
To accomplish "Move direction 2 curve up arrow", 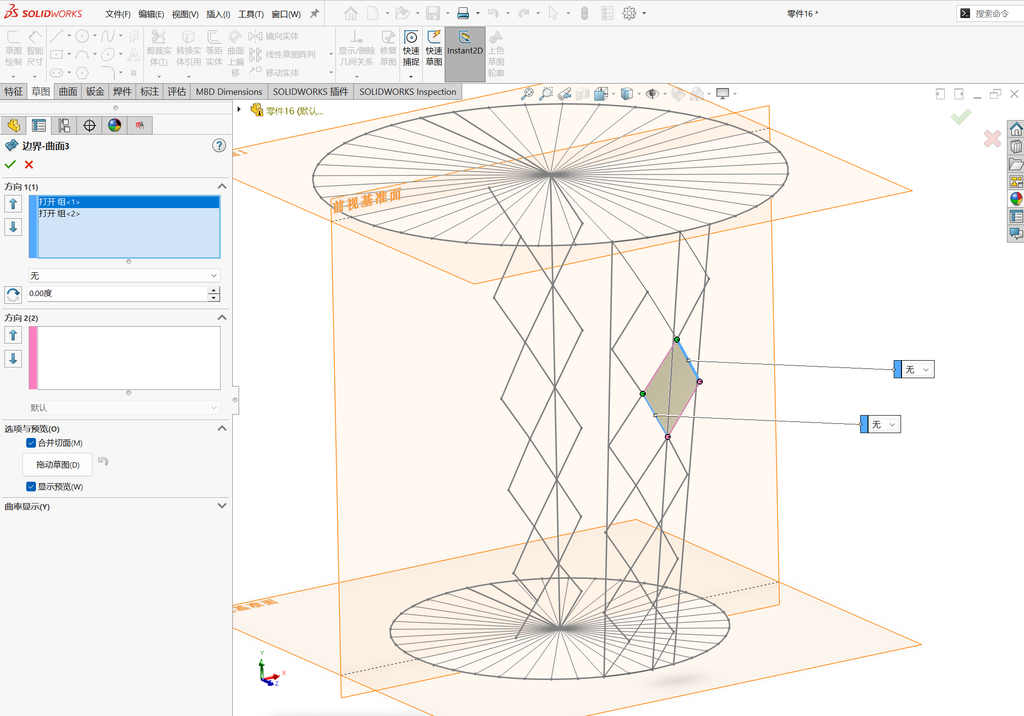I will 13,335.
